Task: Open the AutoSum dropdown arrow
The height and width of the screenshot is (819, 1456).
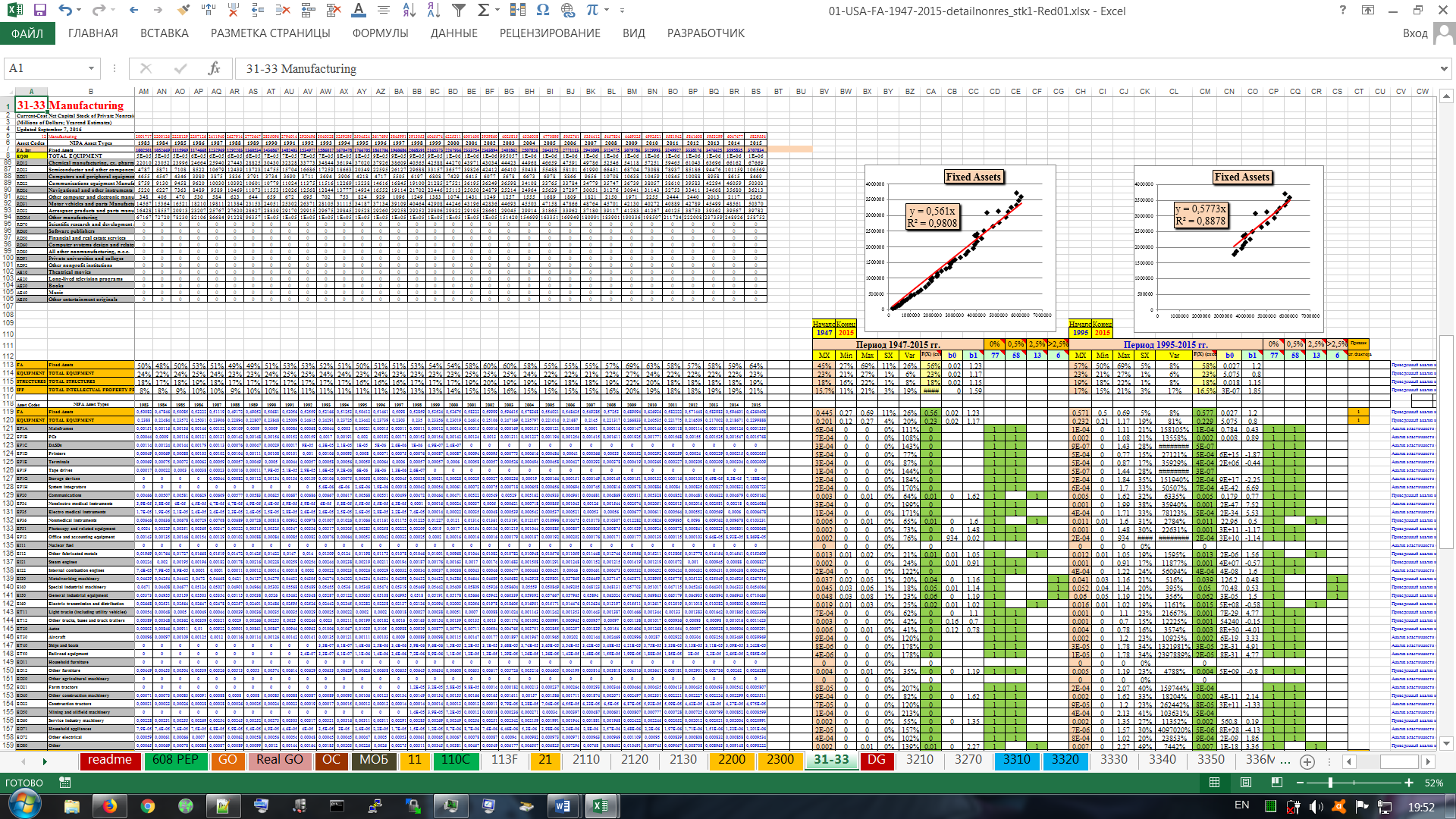Action: (x=497, y=11)
